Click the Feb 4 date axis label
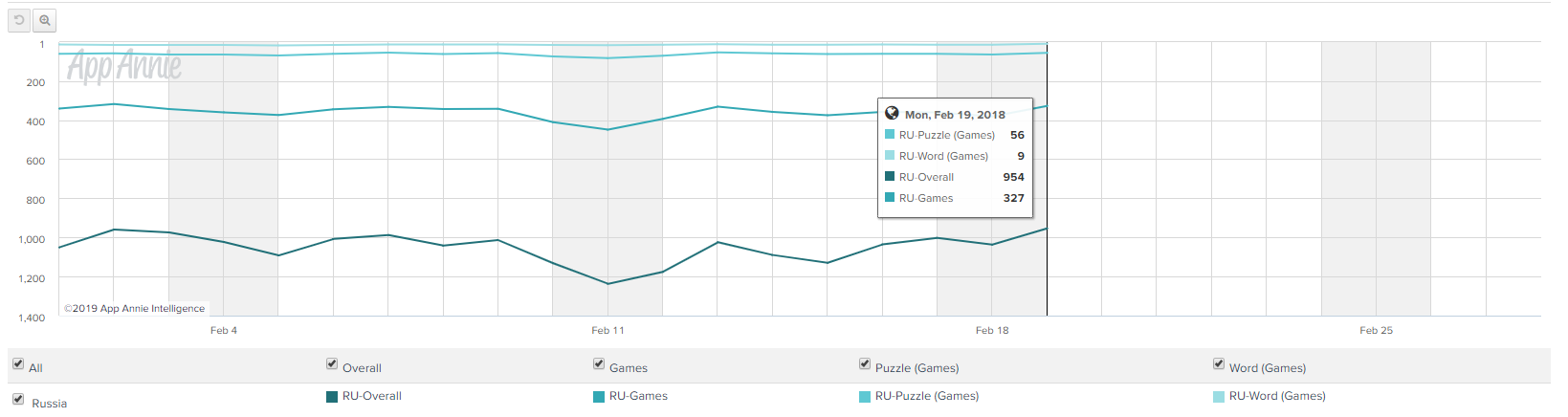This screenshot has width=1568, height=417. (x=224, y=331)
